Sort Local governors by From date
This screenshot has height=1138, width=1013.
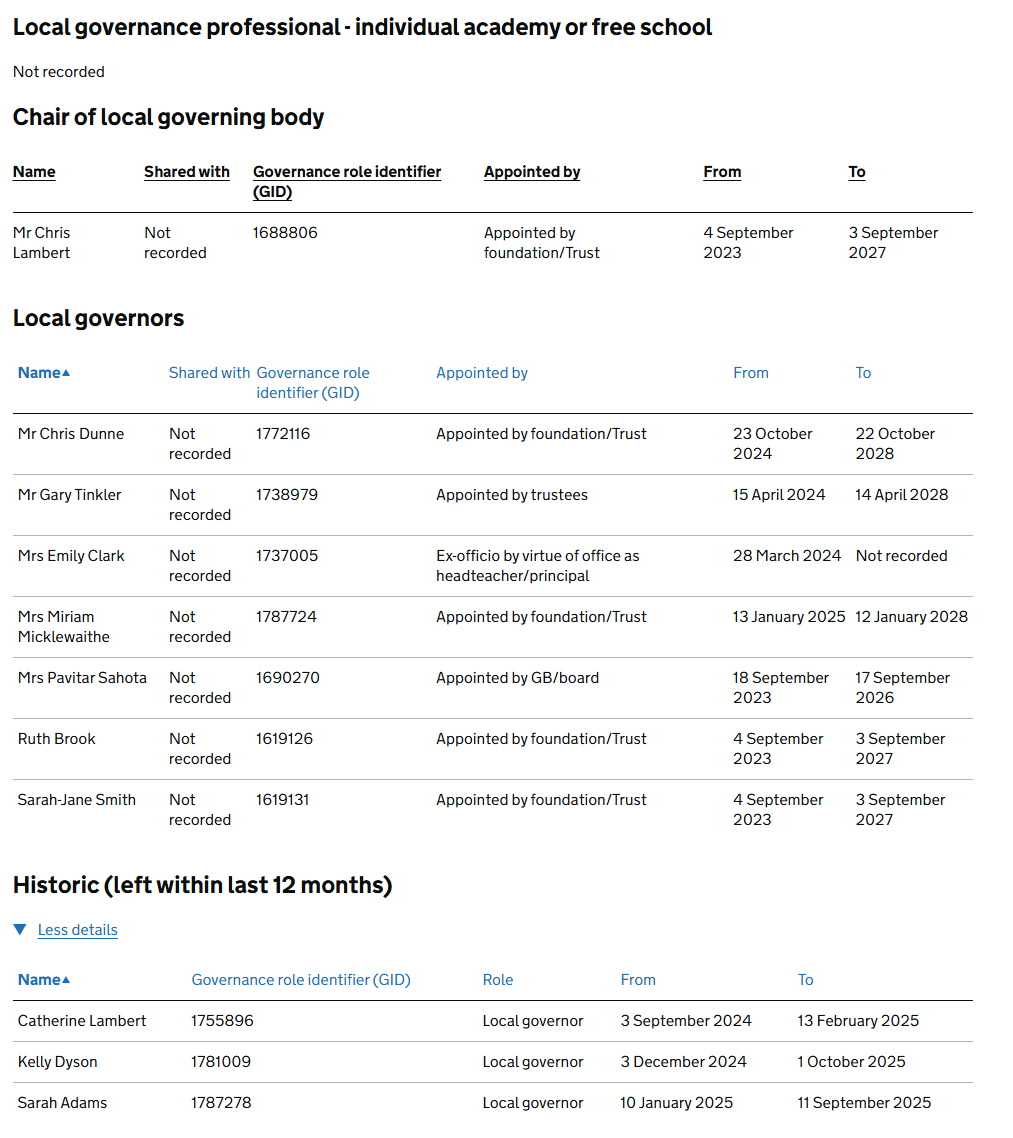point(750,373)
